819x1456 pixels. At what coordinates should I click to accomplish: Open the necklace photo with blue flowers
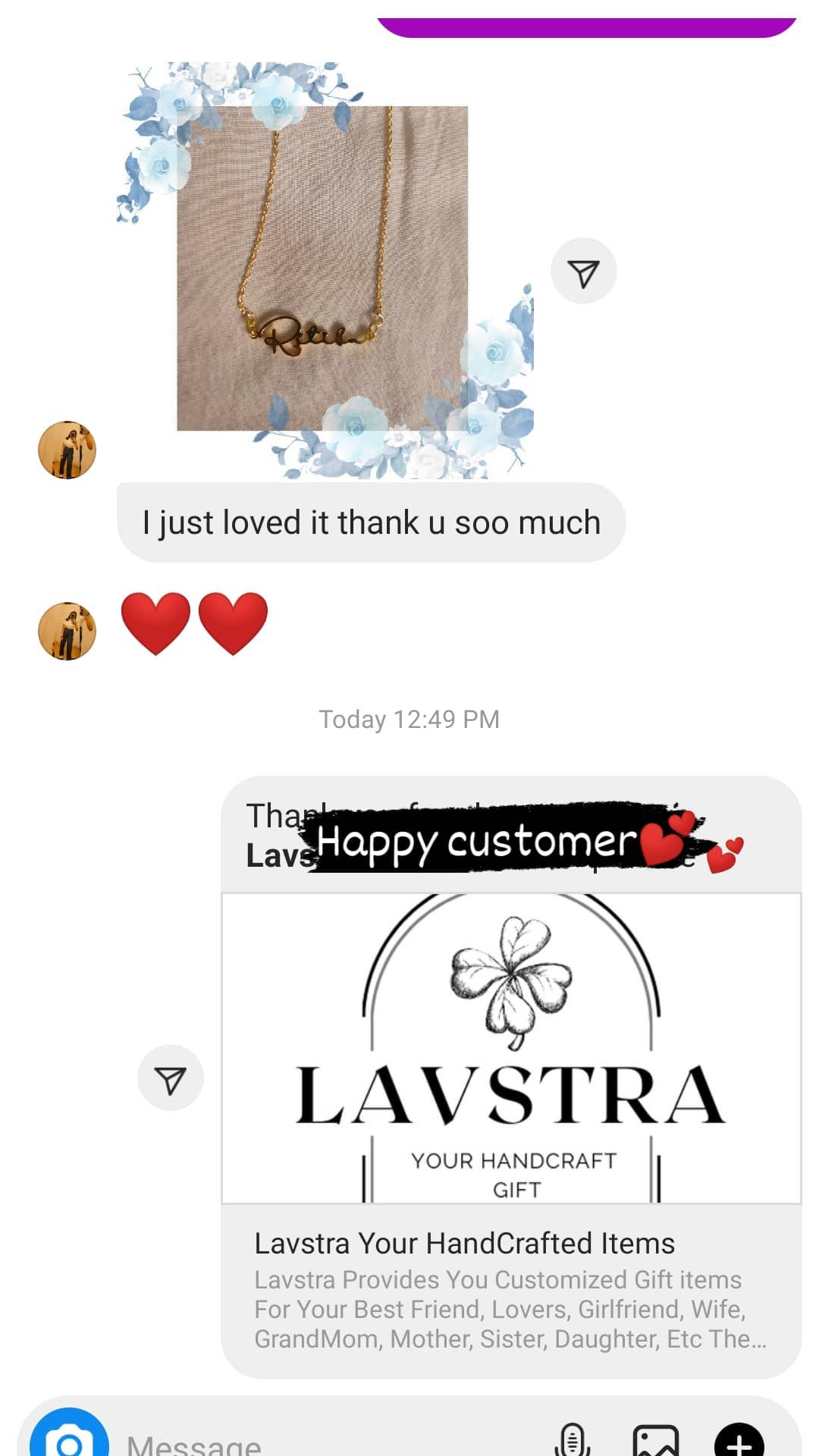point(325,270)
